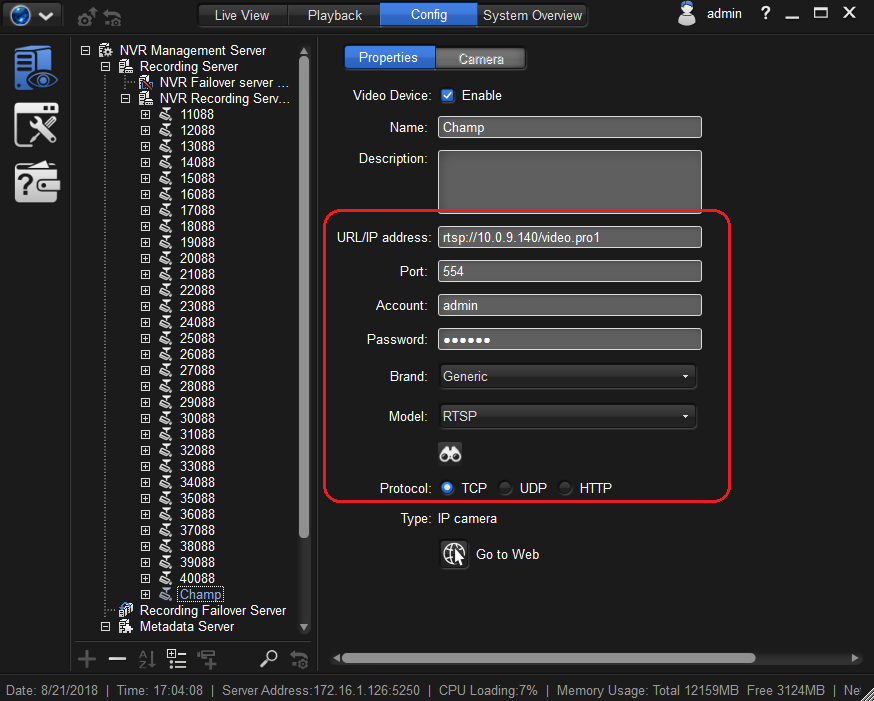Image resolution: width=874 pixels, height=701 pixels.
Task: Open the tools wrench panel in sidebar
Action: pyautogui.click(x=36, y=124)
